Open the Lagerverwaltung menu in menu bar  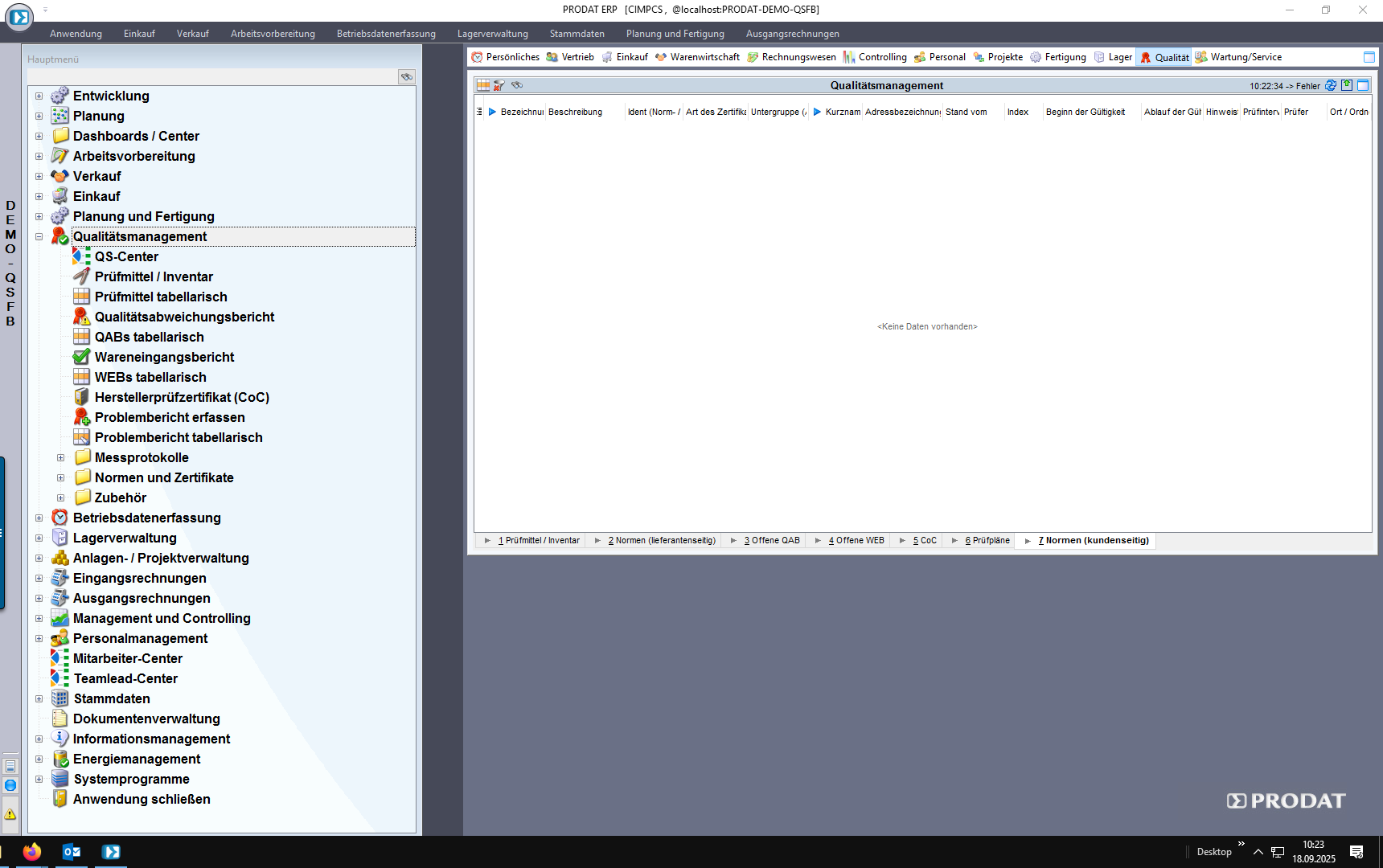tap(492, 34)
